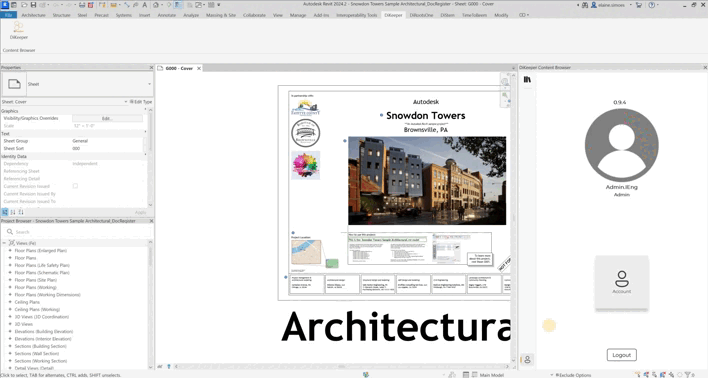
Task: Collapse the Views (Fe) tree node
Action: tap(4, 243)
